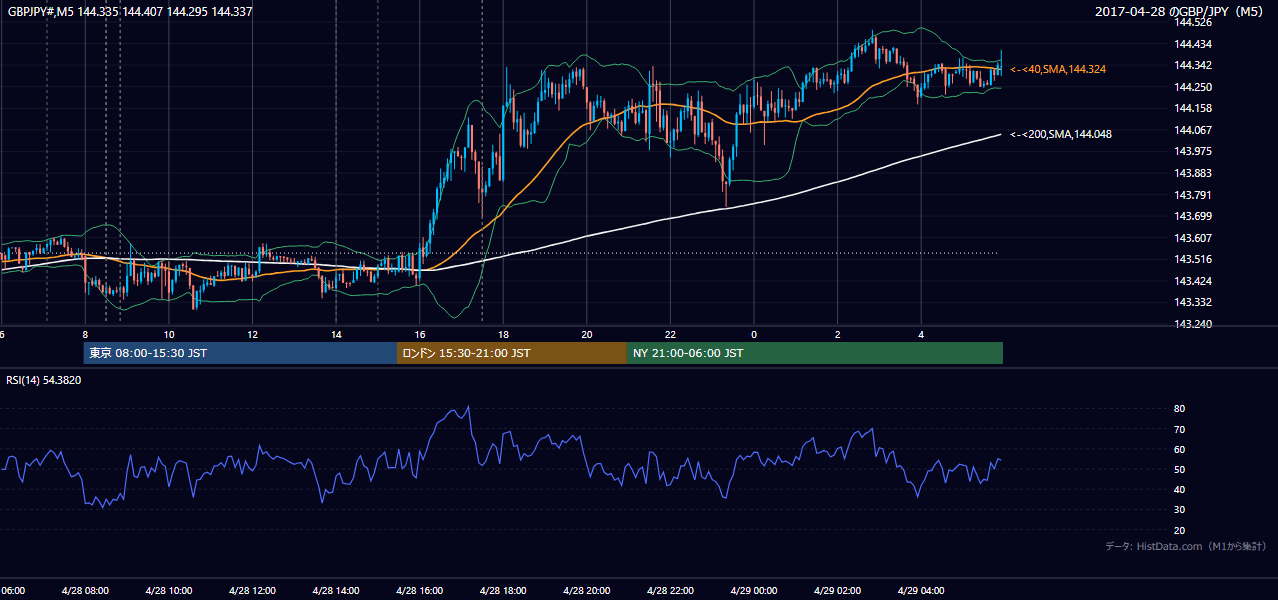Click the 4/28 14:00 bottom time label
This screenshot has width=1278, height=600.
(336, 590)
